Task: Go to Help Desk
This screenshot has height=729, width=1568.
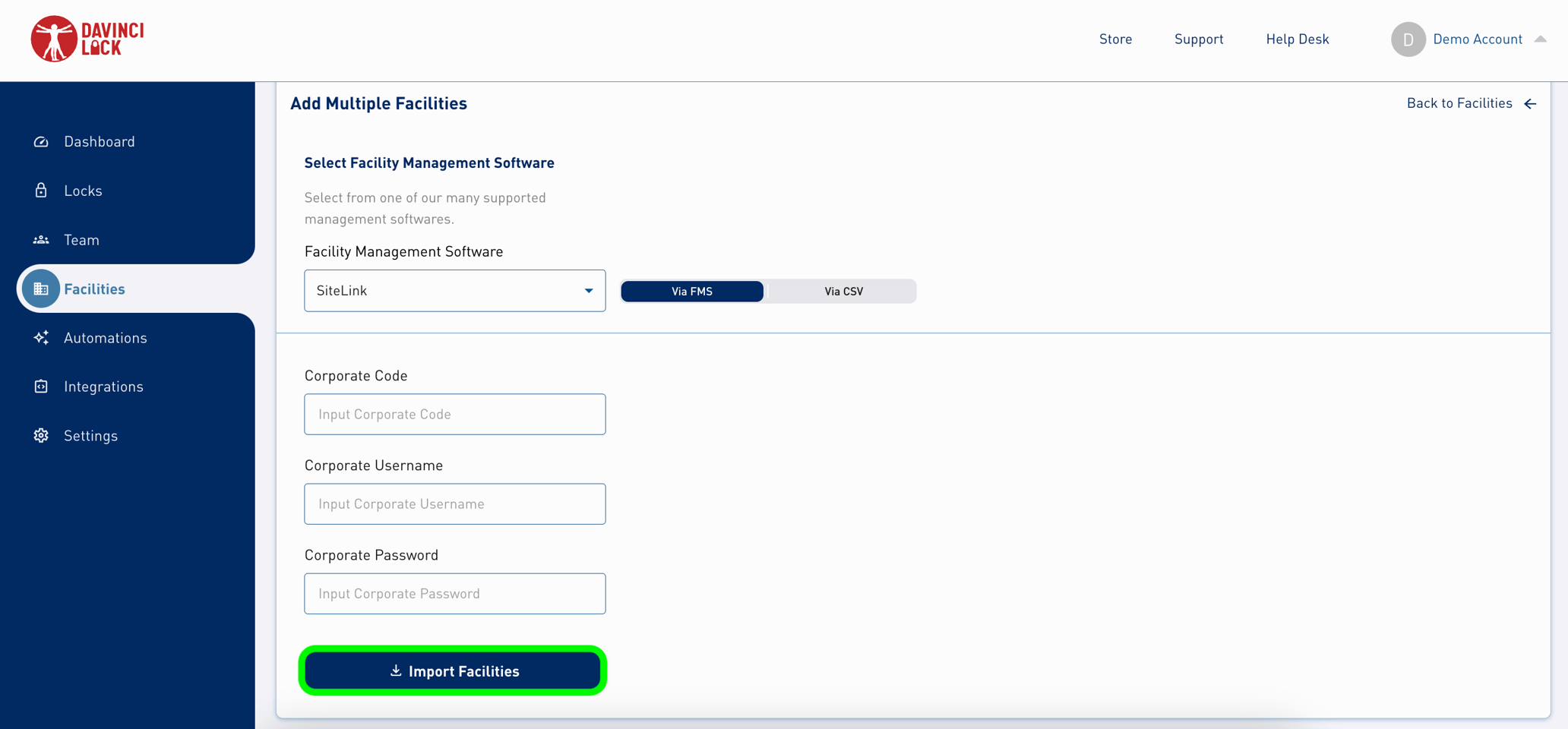Action: (1297, 39)
